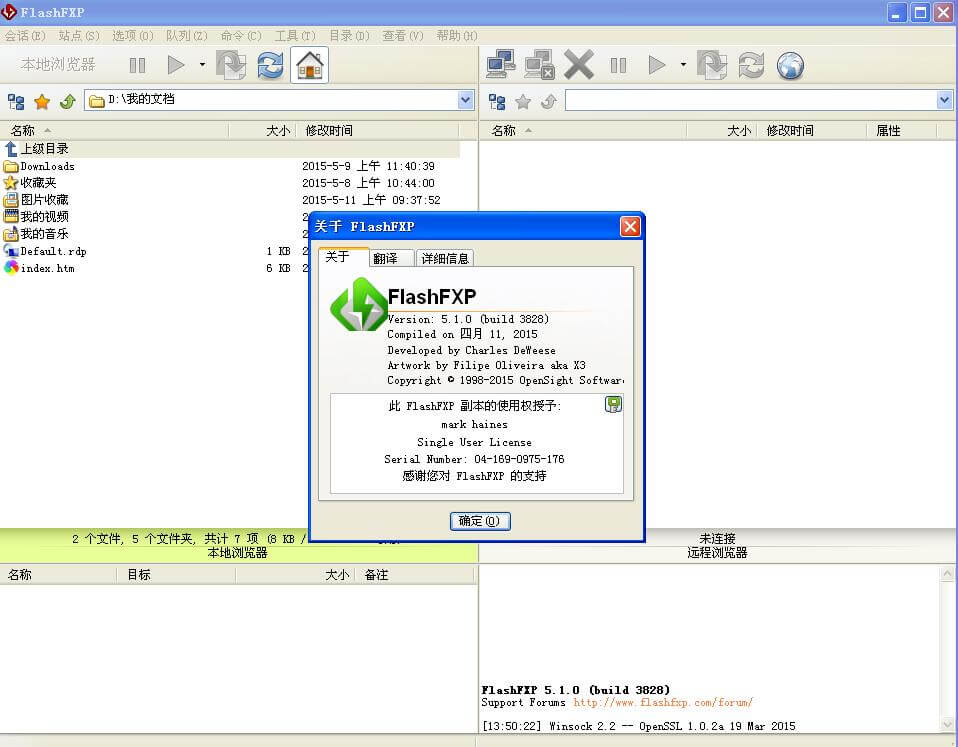Click the globe icon in remote toolbar
Image resolution: width=958 pixels, height=747 pixels.
pos(790,65)
